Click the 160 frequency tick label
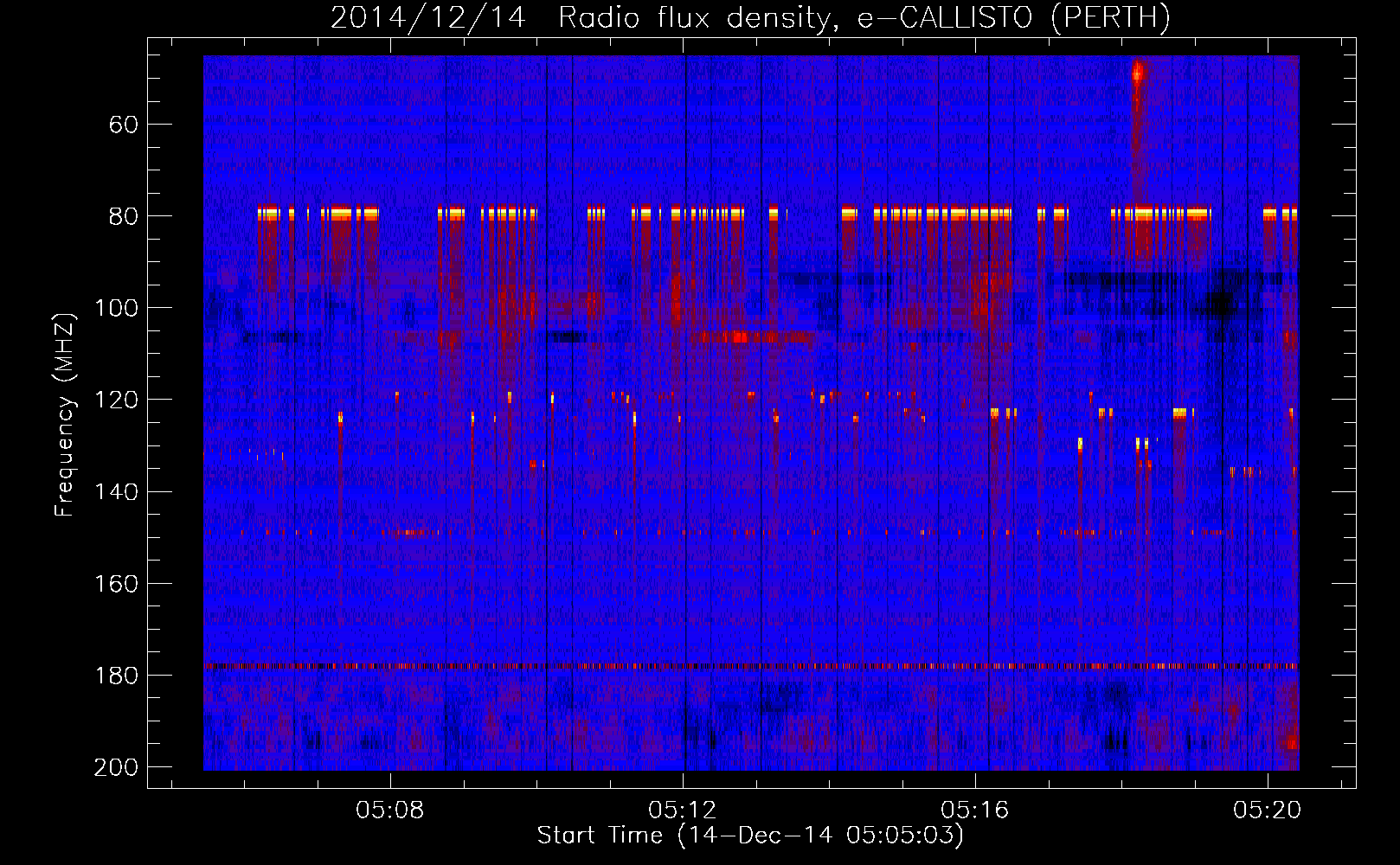 pyautogui.click(x=117, y=584)
